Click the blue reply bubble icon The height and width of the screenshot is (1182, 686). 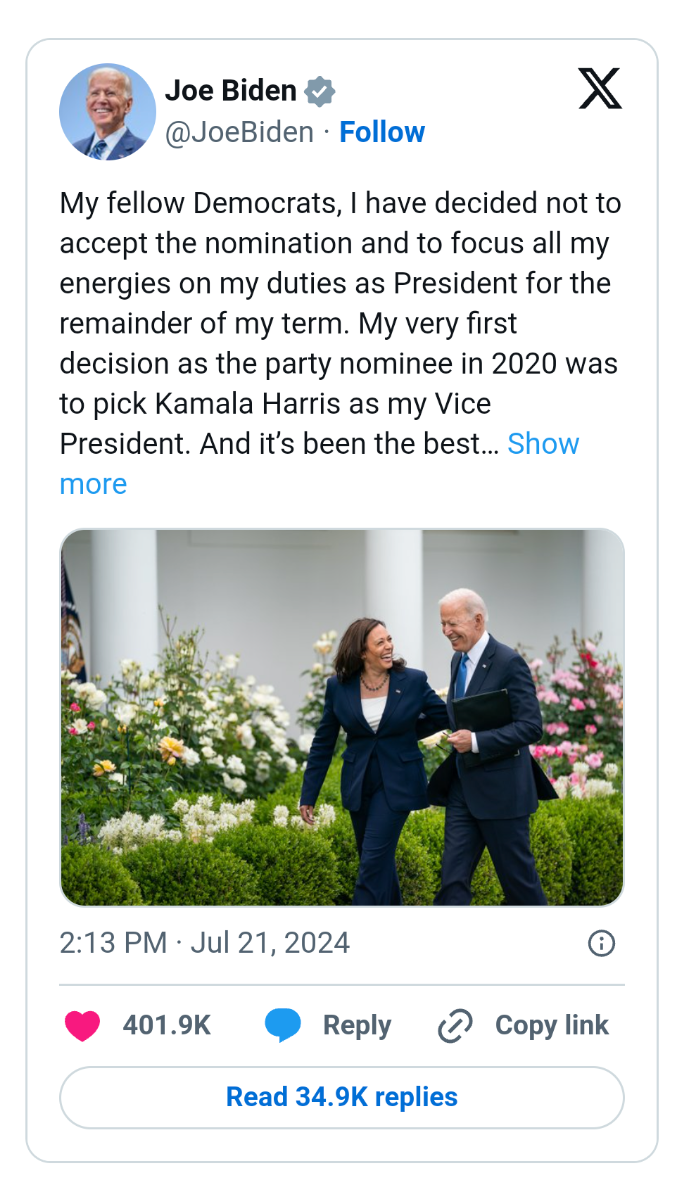coord(283,1026)
